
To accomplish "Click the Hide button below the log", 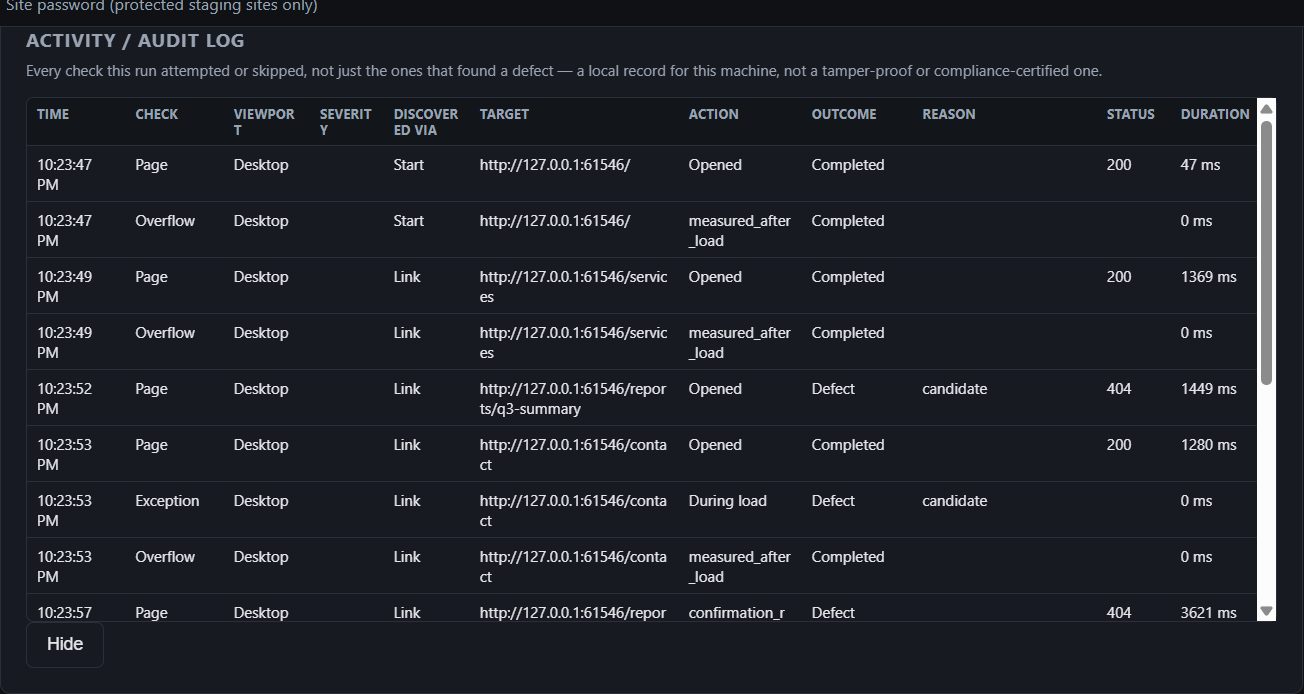I will point(65,644).
